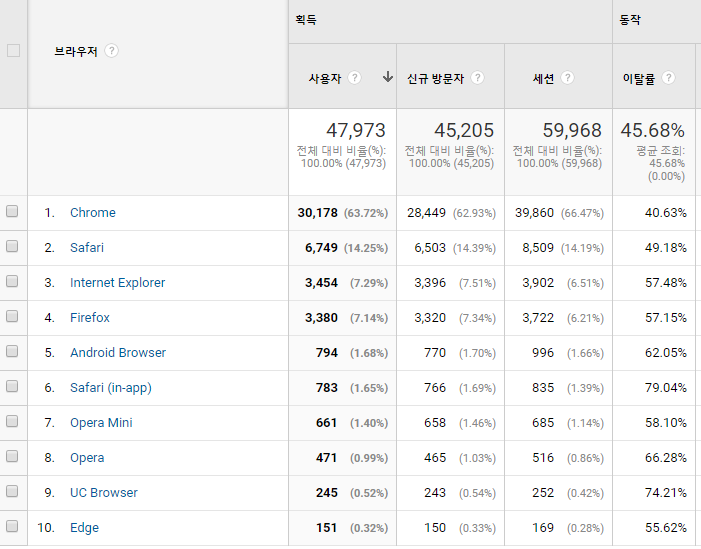Select average bounce rate 45.68%
The width and height of the screenshot is (701, 549).
coord(653,131)
